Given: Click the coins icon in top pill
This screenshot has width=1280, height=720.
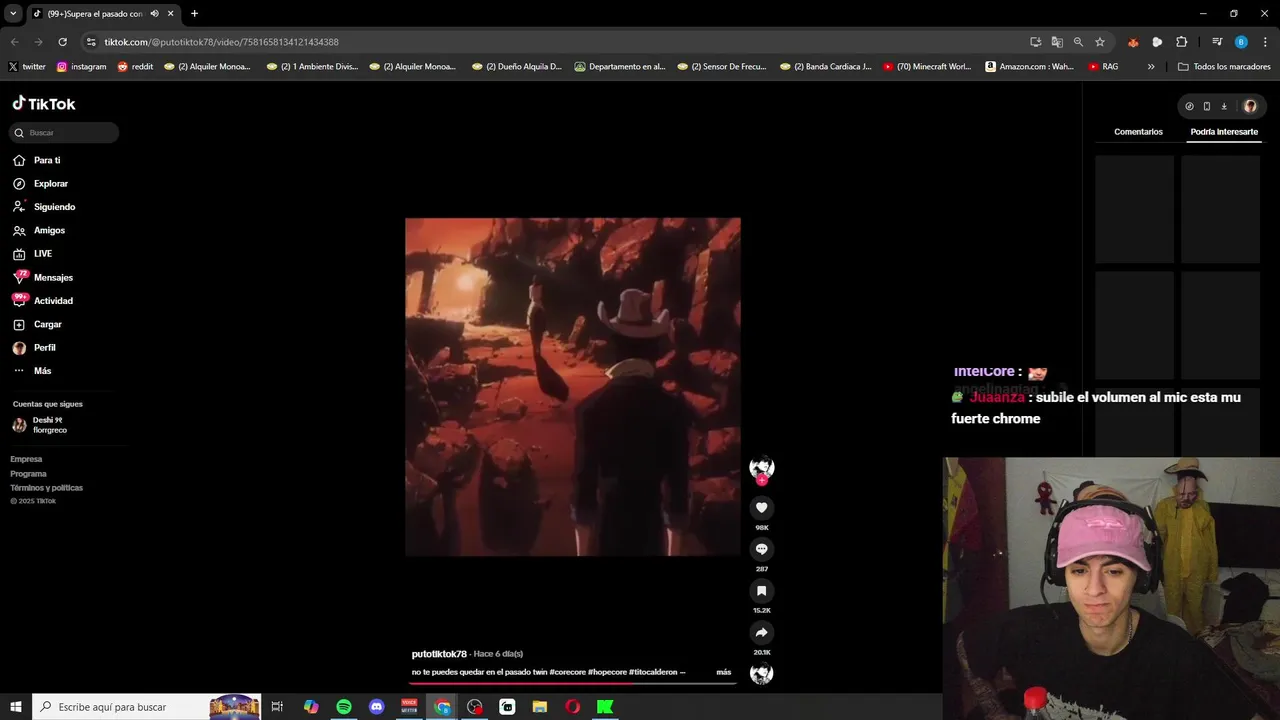Looking at the screenshot, I should coord(1189,106).
